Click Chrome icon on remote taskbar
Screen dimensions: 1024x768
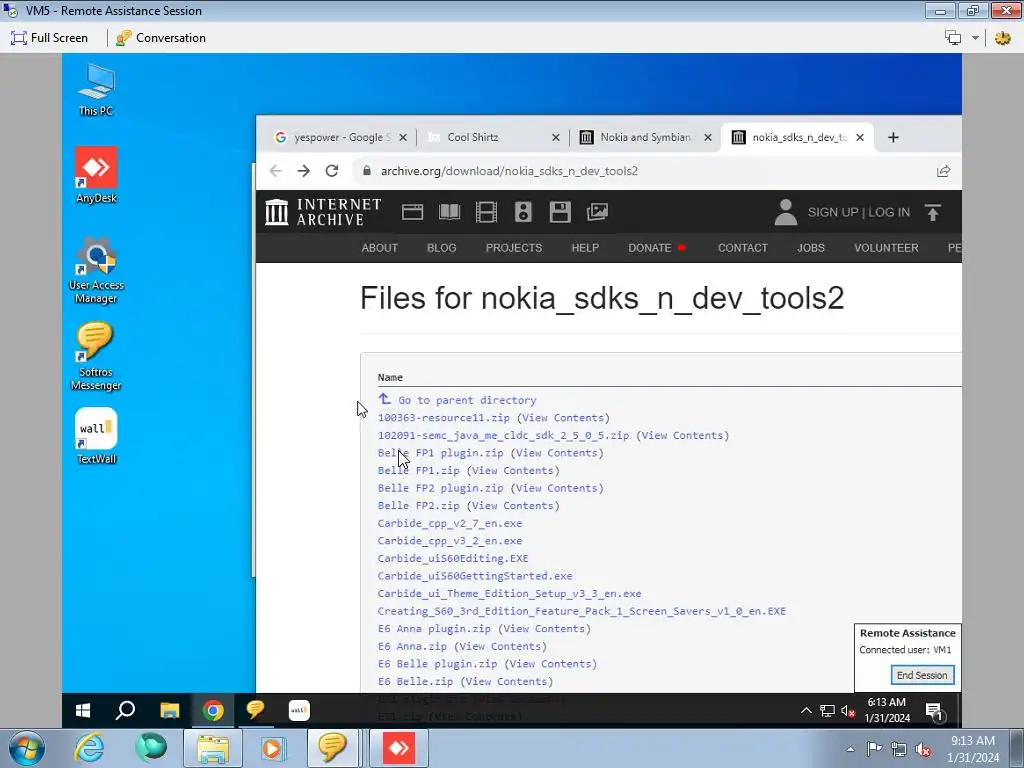pyautogui.click(x=213, y=711)
